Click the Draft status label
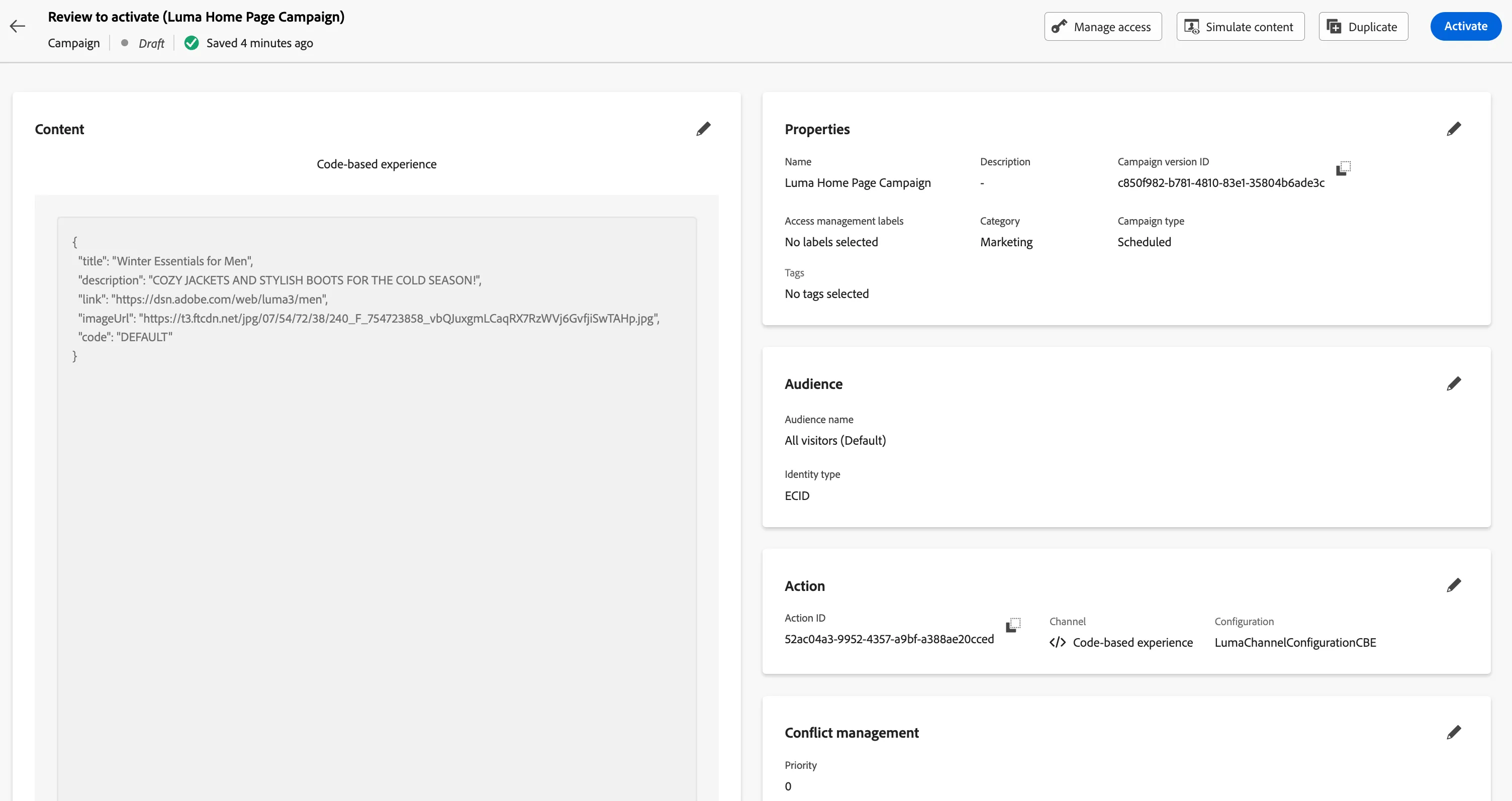The width and height of the screenshot is (1512, 801). pos(151,43)
